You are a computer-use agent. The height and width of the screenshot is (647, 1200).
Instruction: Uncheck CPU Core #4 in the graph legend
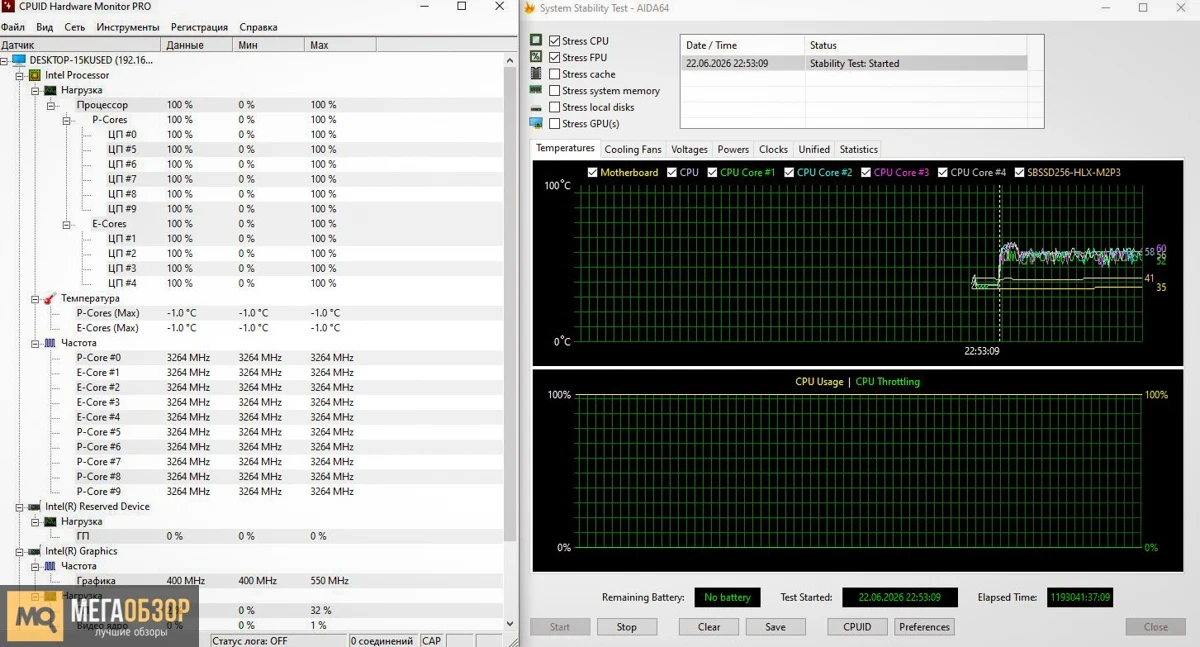(x=942, y=172)
